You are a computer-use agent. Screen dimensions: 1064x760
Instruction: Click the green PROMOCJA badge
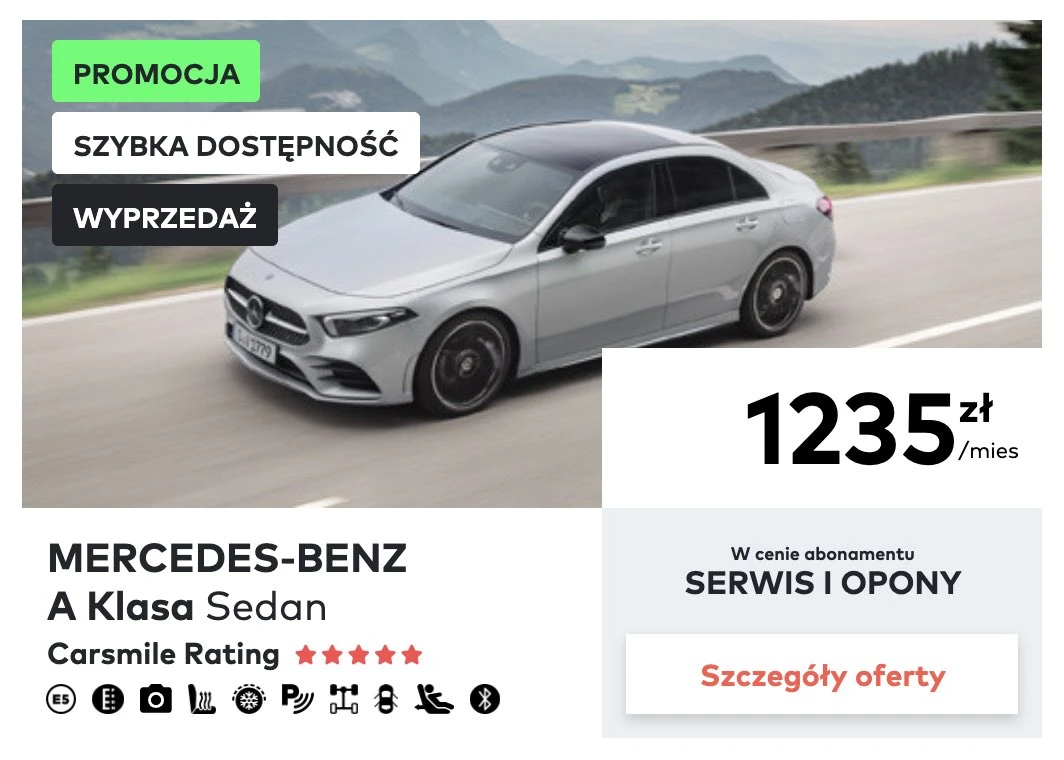pos(156,71)
